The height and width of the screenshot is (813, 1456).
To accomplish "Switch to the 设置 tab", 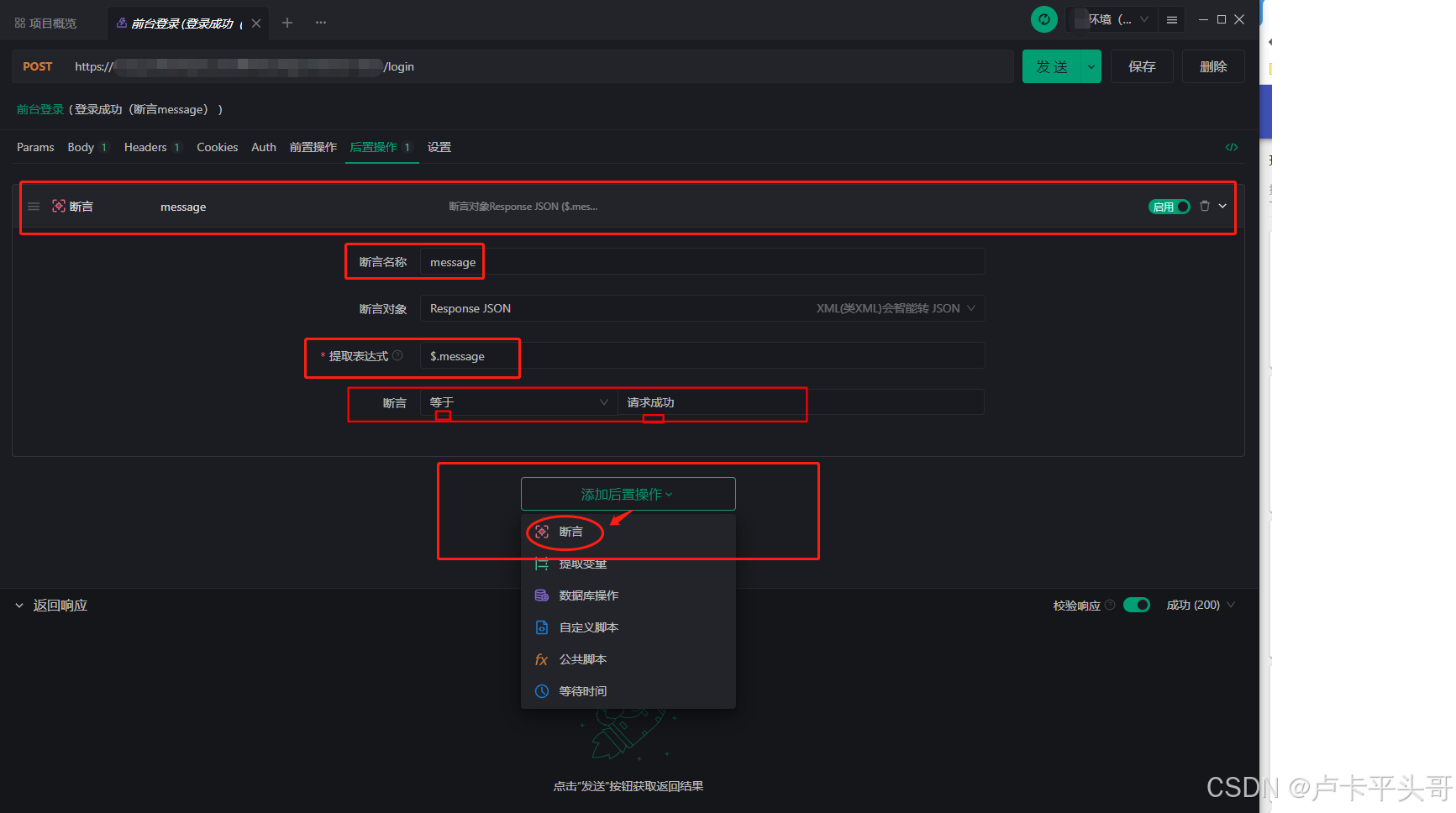I will (x=439, y=147).
